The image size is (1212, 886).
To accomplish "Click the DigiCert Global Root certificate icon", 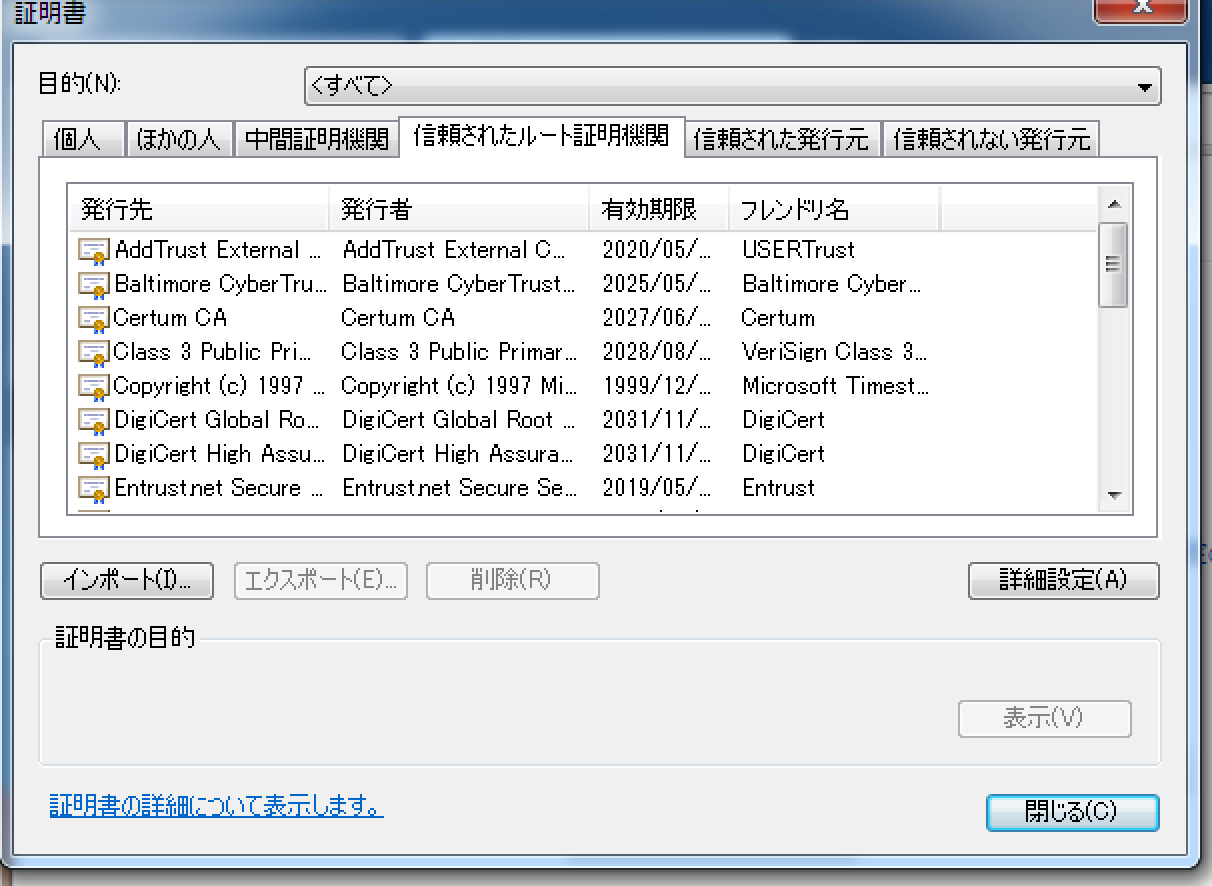I will coord(93,421).
